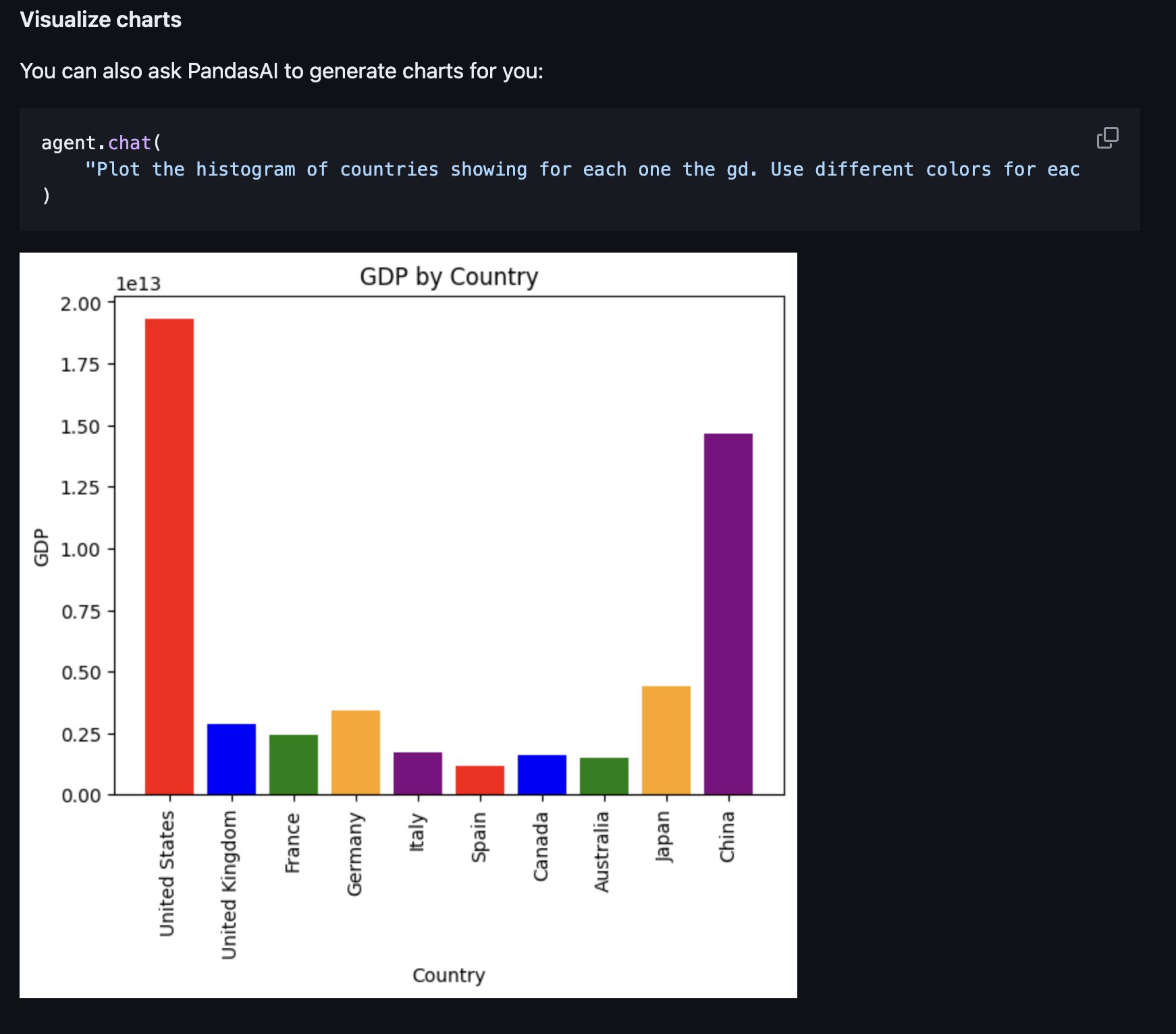Viewport: 1176px width, 1034px height.
Task: Click the 'Visualize charts' heading
Action: pos(101,20)
